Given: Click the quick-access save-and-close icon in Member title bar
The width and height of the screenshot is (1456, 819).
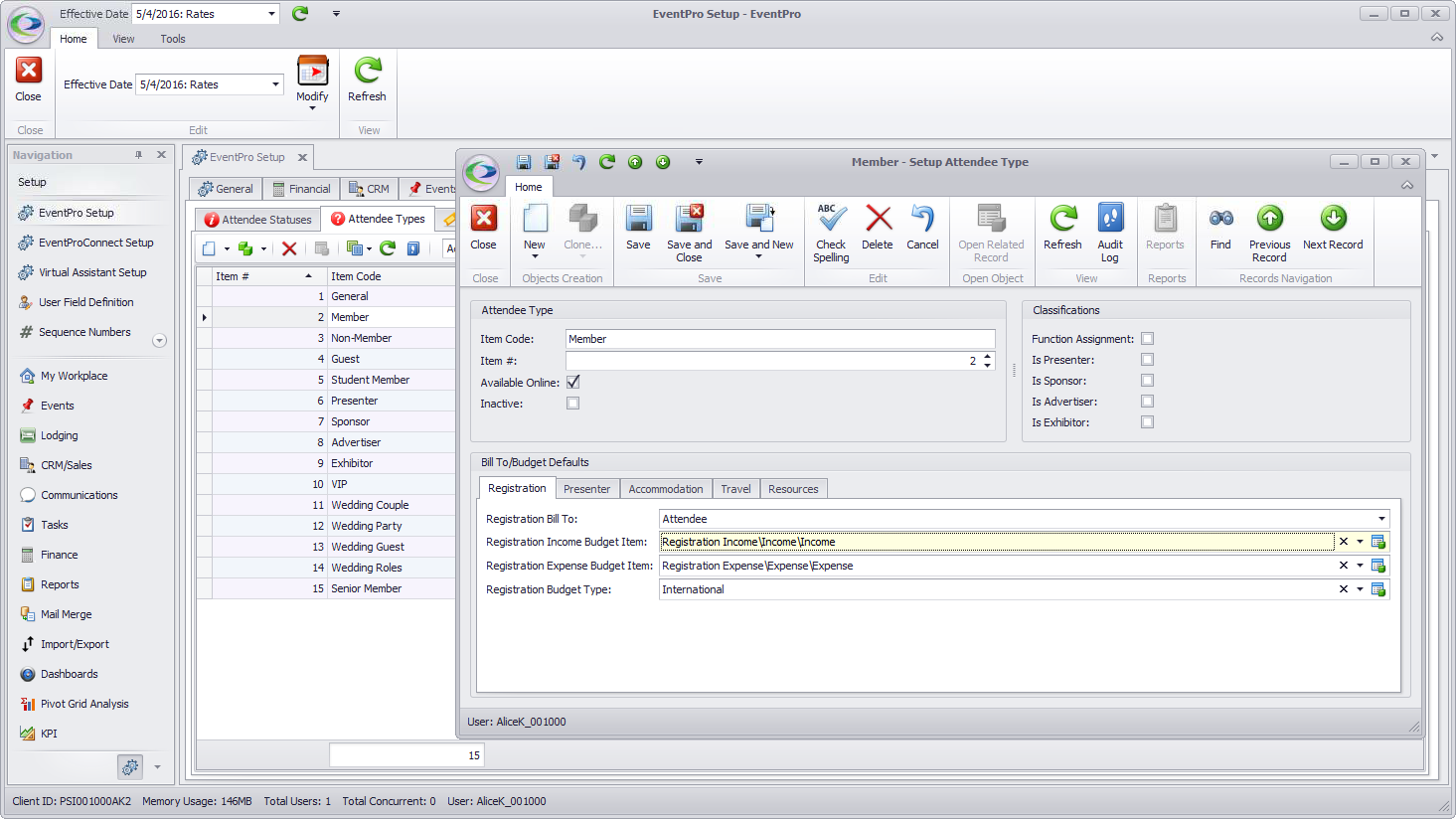Looking at the screenshot, I should click(552, 162).
